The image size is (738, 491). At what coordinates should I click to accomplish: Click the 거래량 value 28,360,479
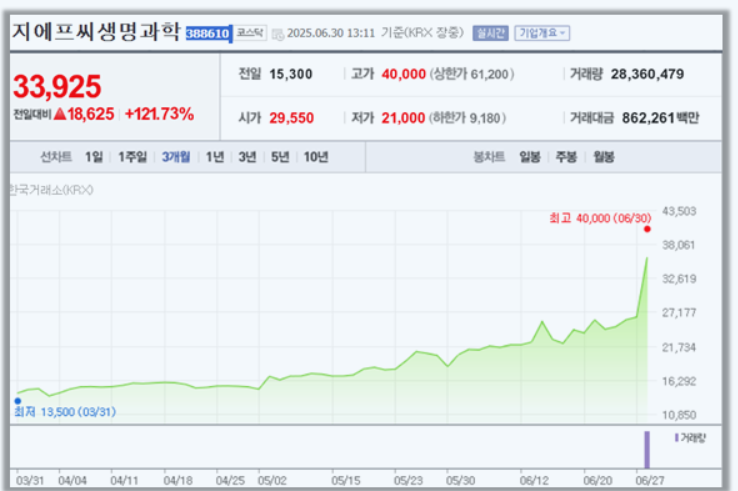coord(648,74)
